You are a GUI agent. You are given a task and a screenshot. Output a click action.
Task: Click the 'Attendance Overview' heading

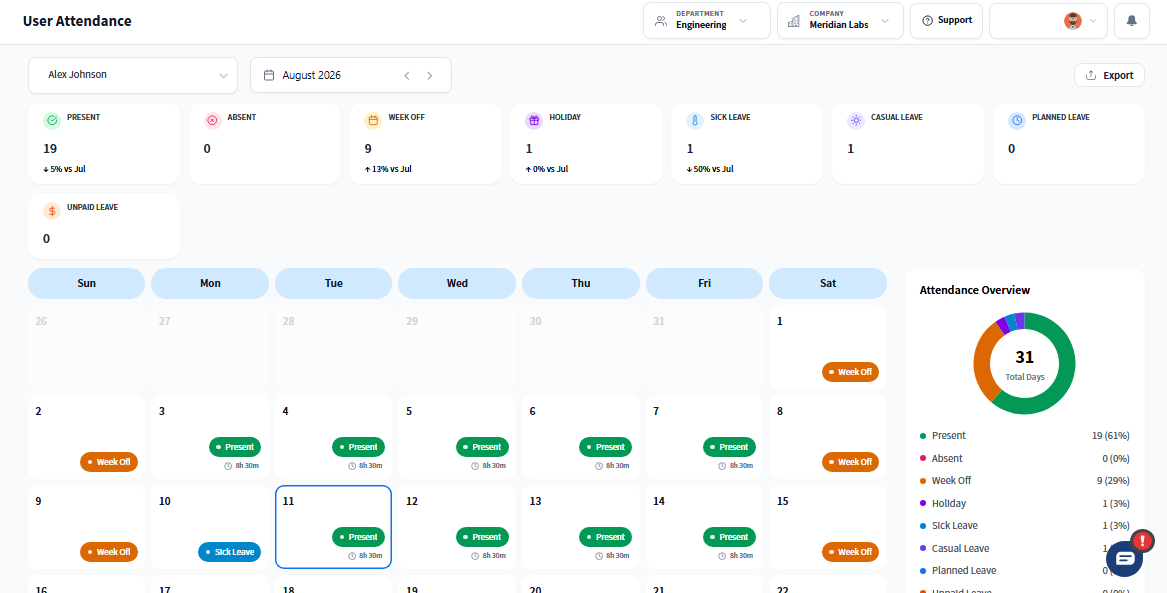pos(975,290)
